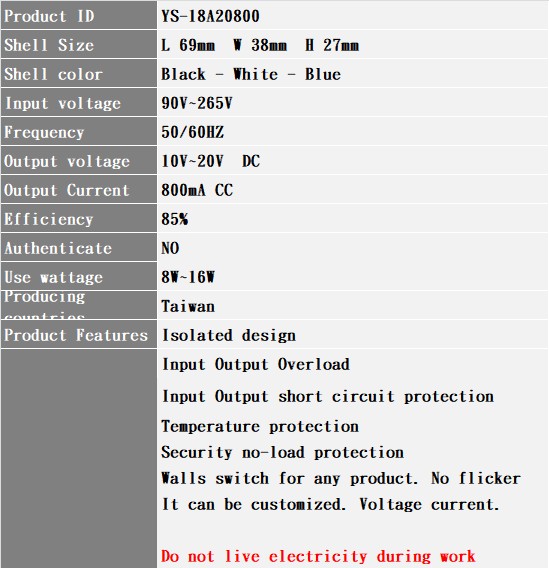The height and width of the screenshot is (568, 549).
Task: Click the Output voltage label cell
Action: (79, 160)
